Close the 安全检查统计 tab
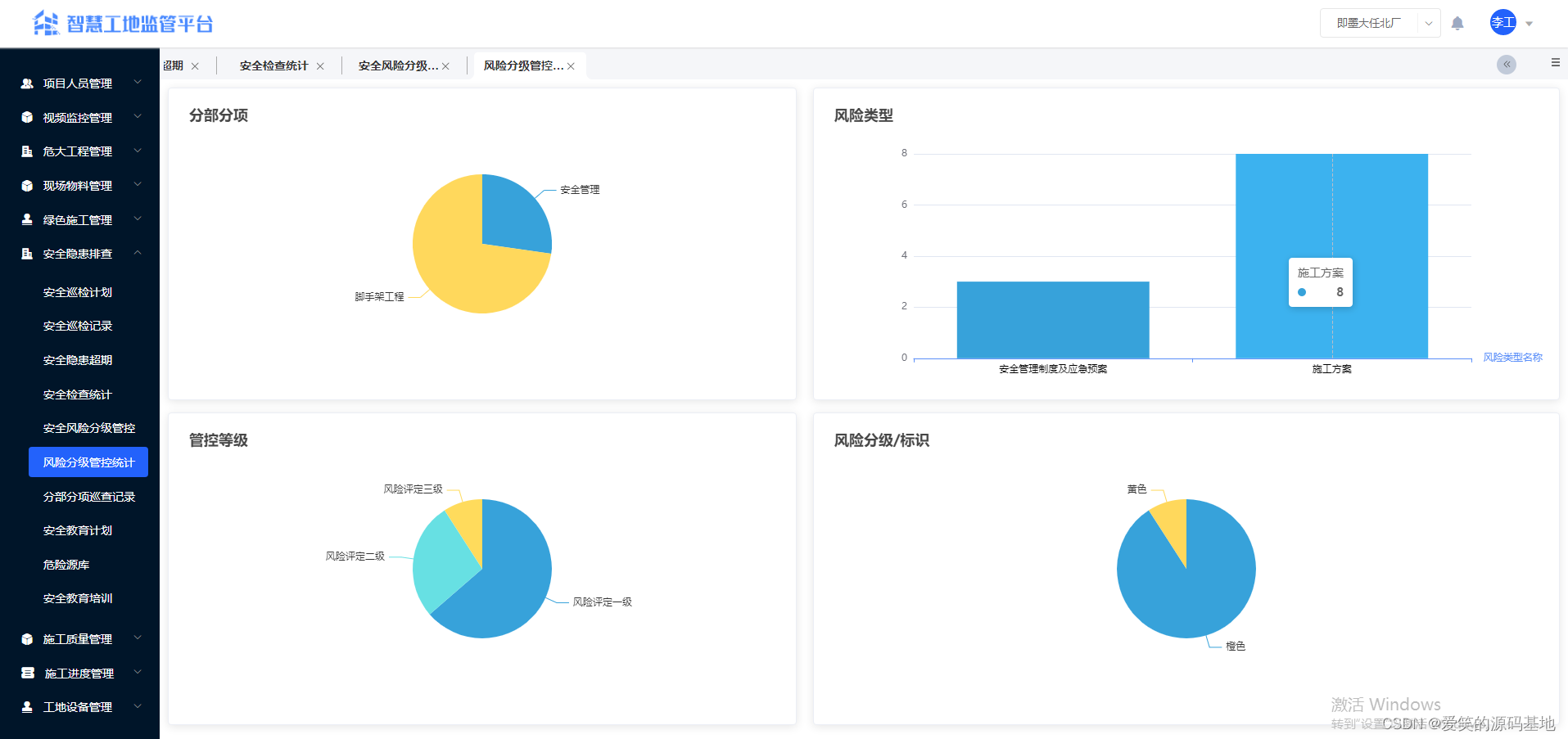This screenshot has height=739, width=1568. click(320, 66)
